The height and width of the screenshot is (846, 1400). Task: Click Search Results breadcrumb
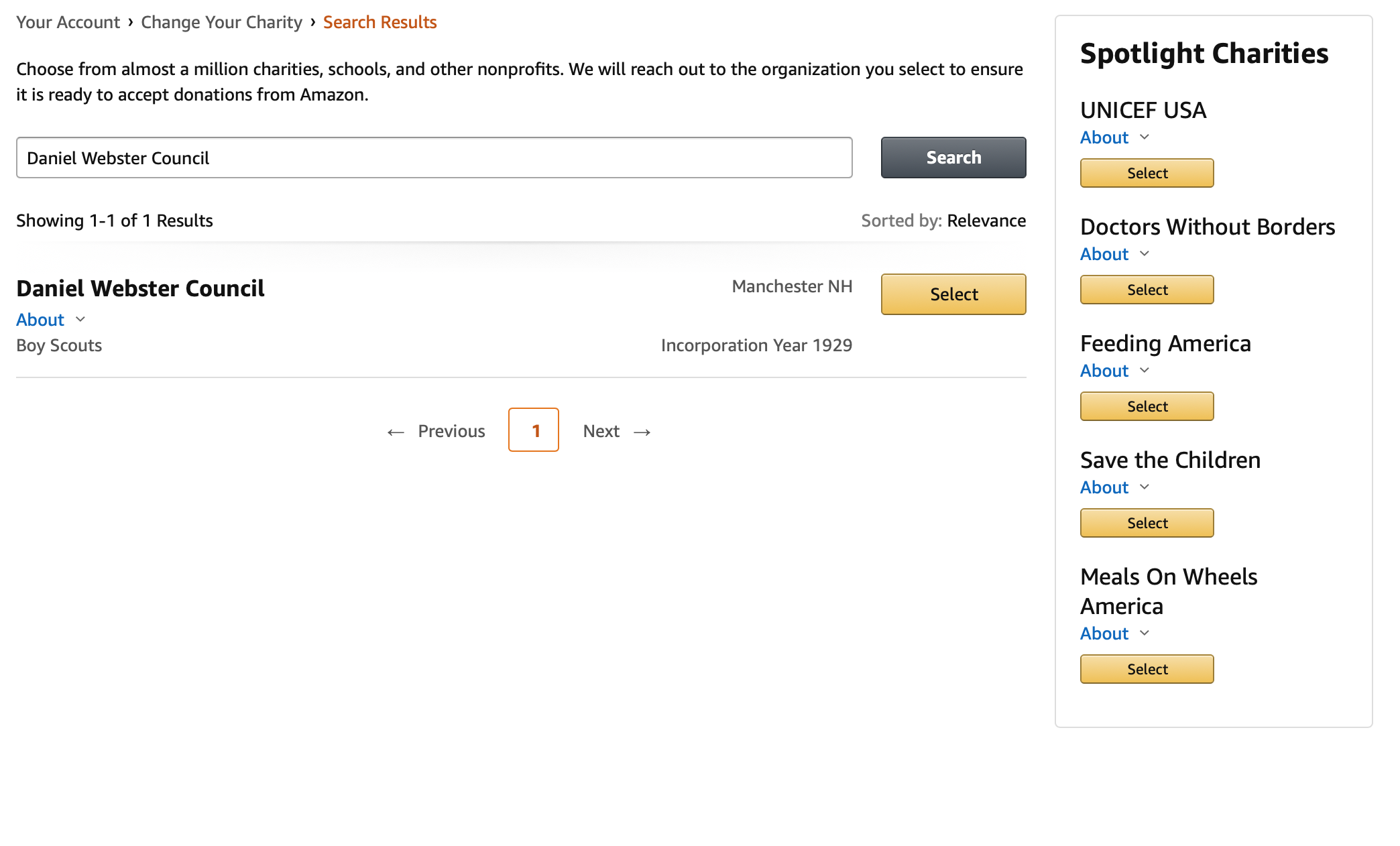coord(380,22)
